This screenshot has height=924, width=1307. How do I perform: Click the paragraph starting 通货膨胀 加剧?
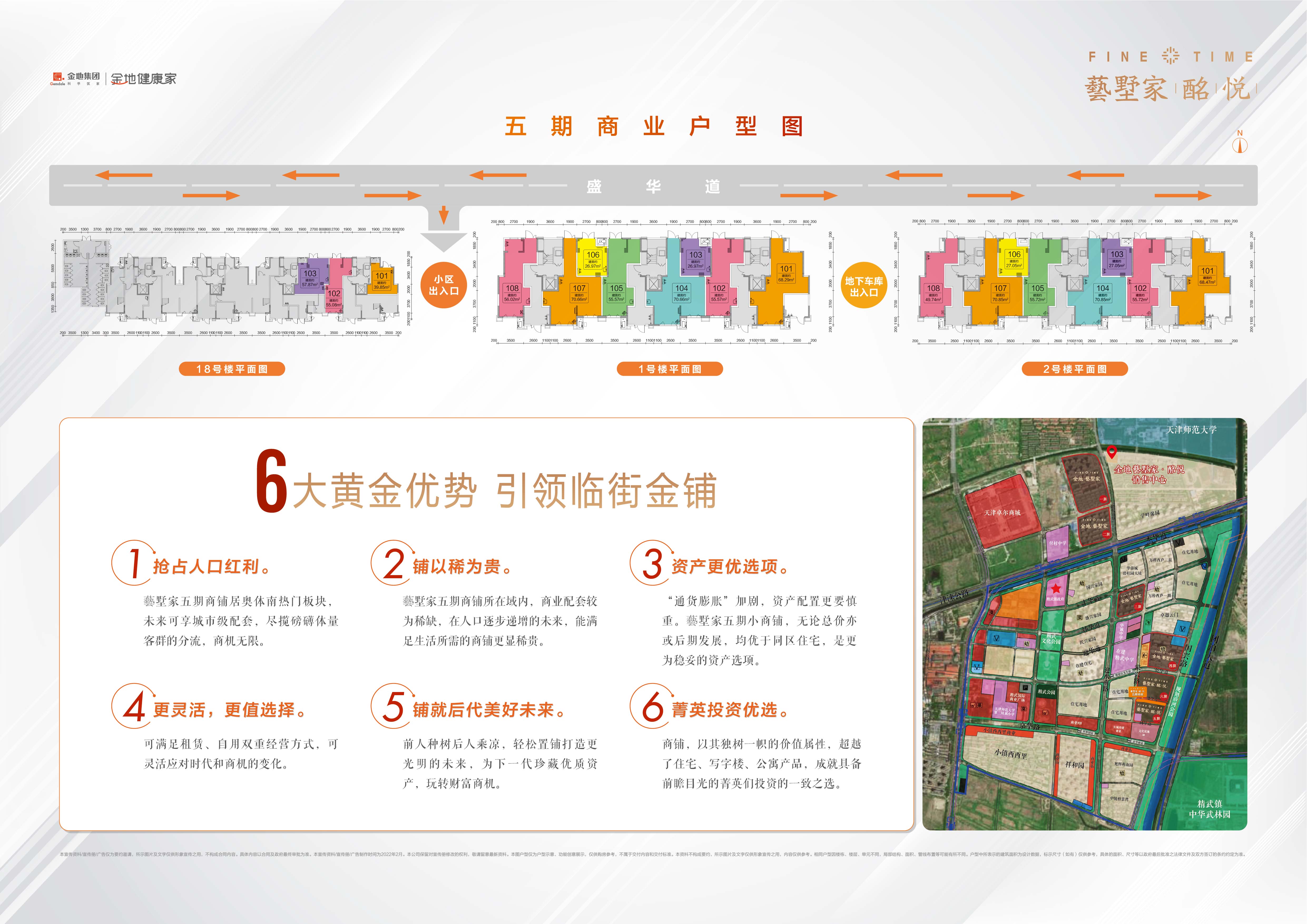click(x=759, y=630)
